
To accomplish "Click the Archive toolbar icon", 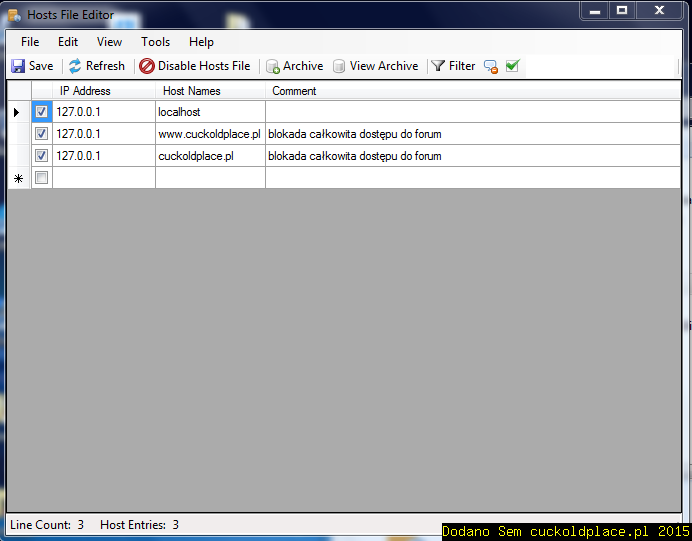I will coord(272,66).
